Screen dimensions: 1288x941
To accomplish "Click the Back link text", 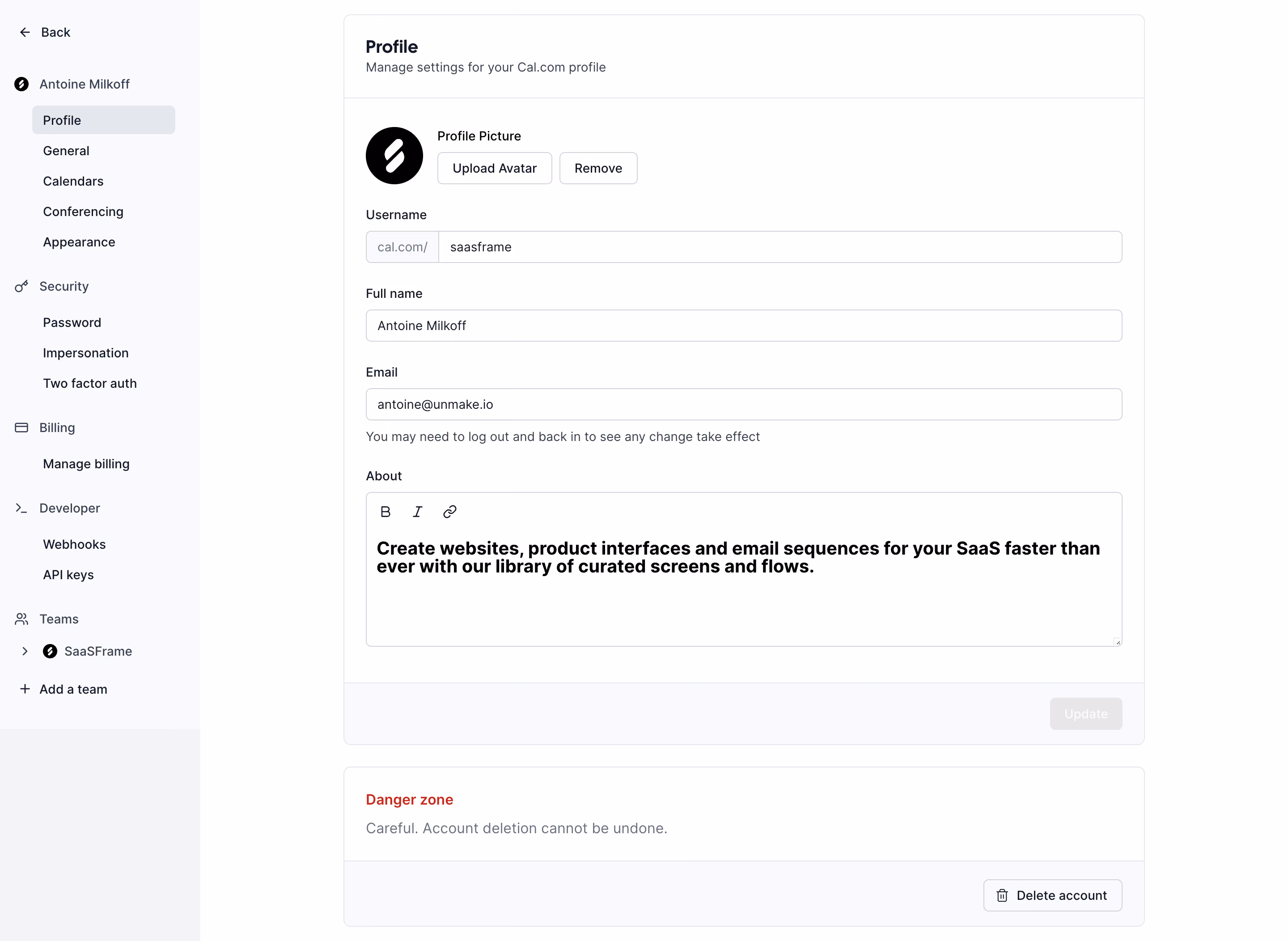I will coord(55,33).
